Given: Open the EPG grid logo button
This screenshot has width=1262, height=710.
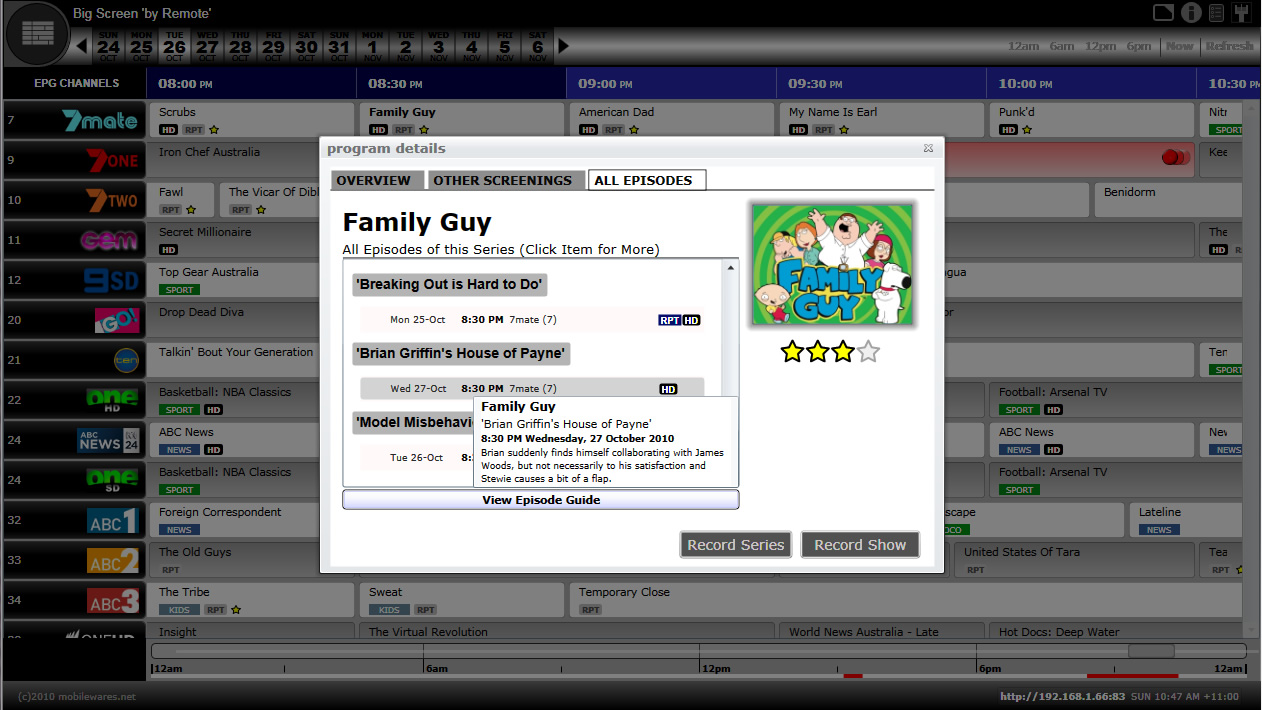Looking at the screenshot, I should point(39,34).
